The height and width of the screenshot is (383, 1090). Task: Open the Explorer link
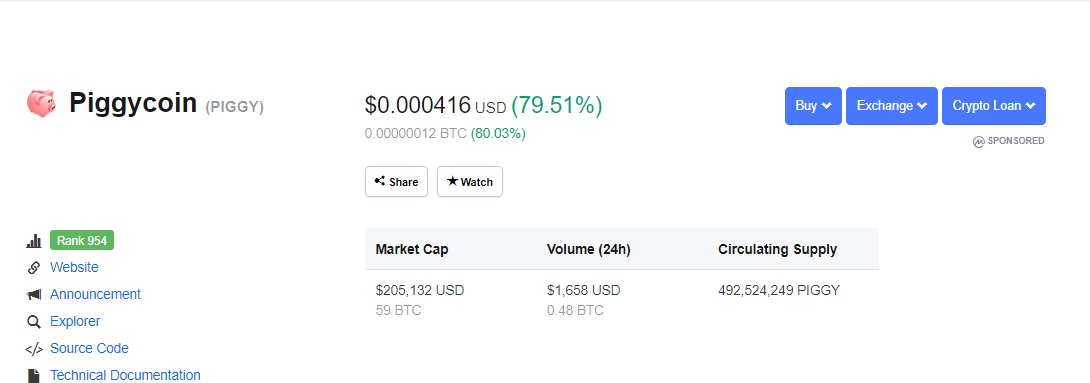point(75,322)
